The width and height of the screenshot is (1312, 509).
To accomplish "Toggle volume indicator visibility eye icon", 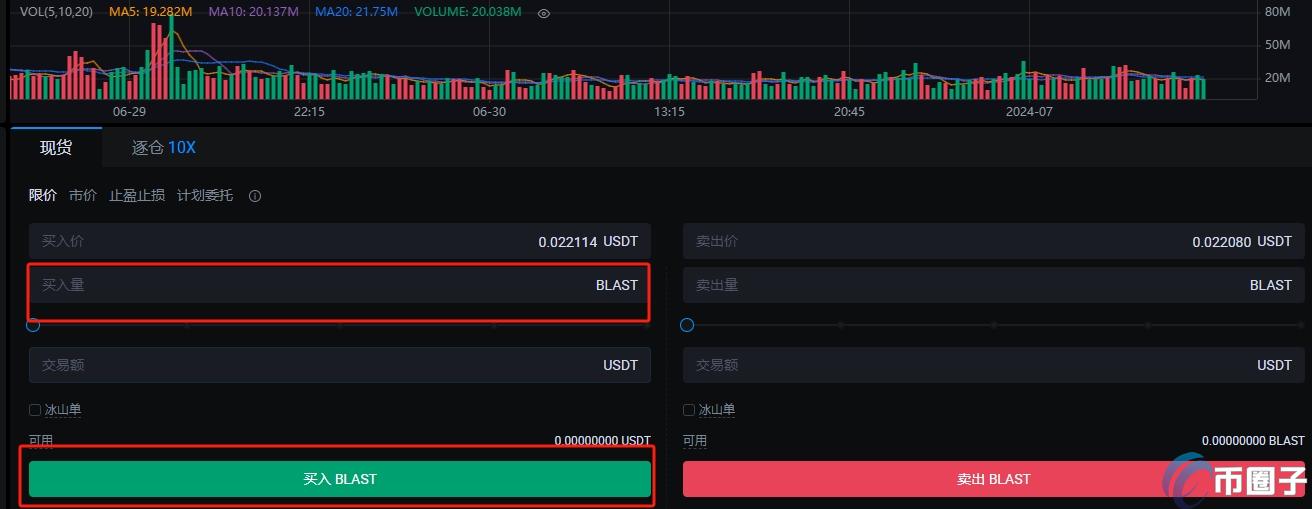I will tap(544, 13).
